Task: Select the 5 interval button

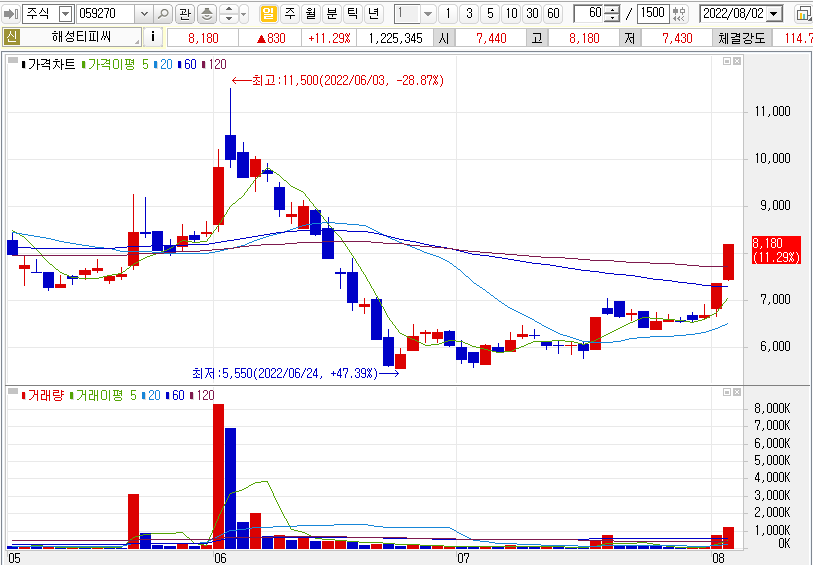Action: tap(490, 13)
